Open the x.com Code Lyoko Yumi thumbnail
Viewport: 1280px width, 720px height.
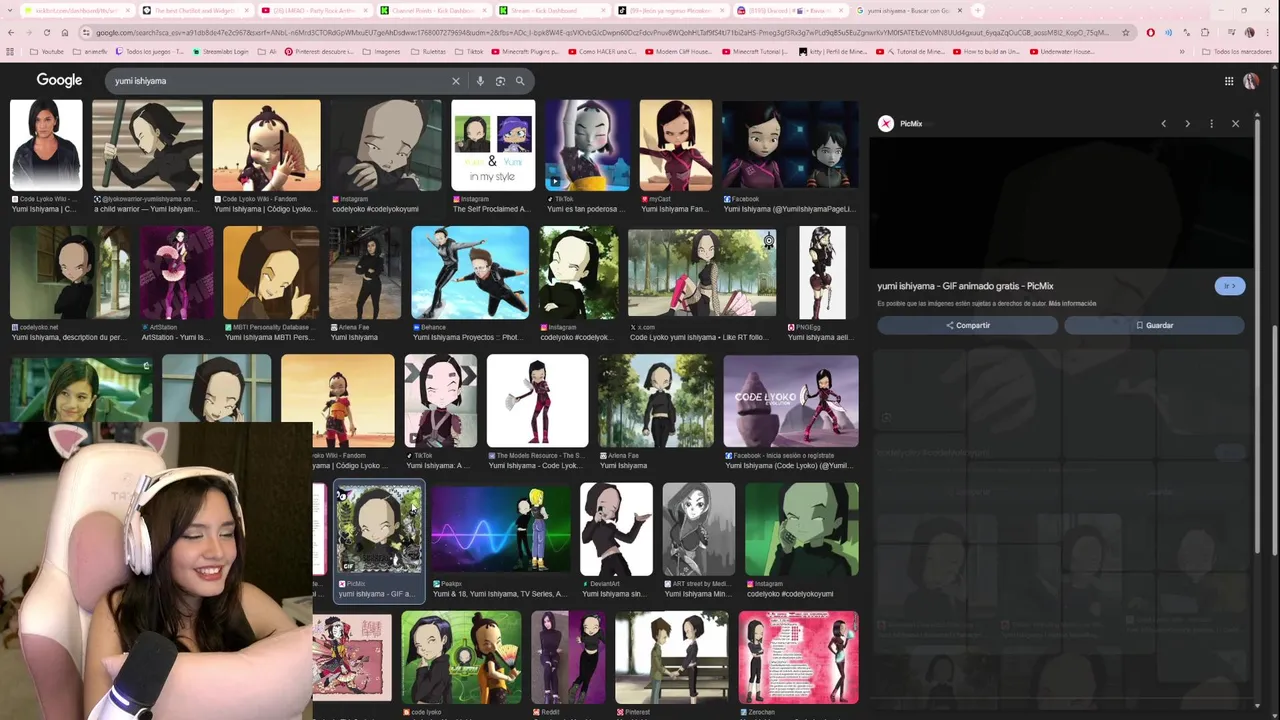tap(702, 273)
